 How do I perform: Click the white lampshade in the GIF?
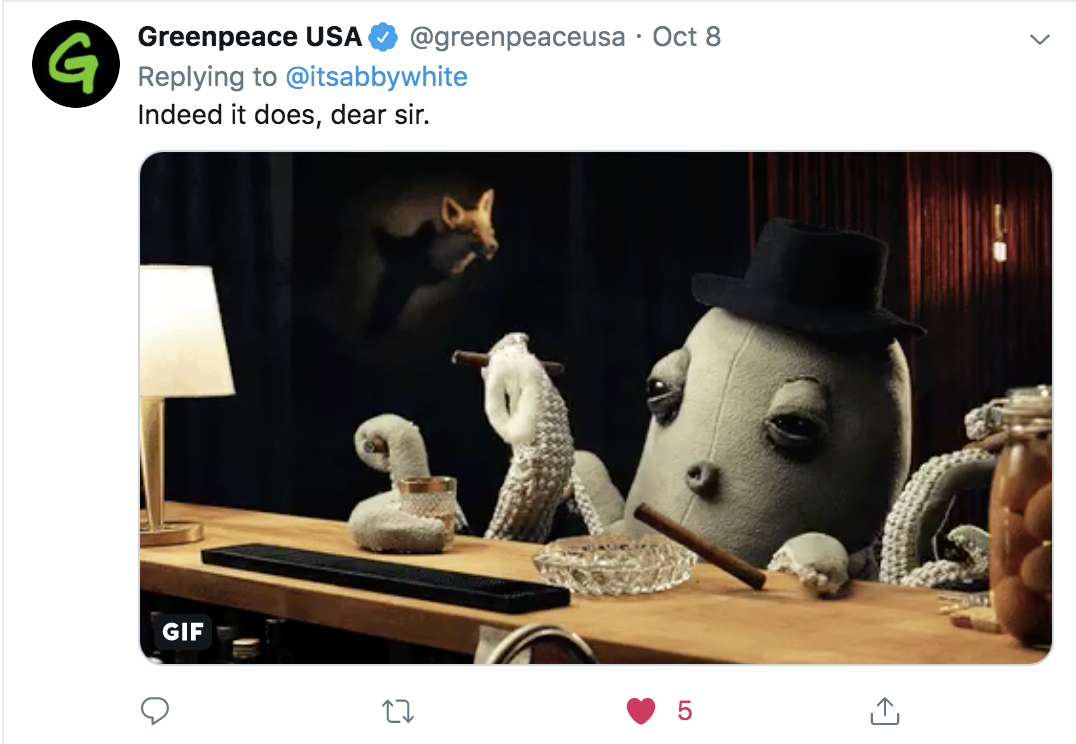click(185, 331)
